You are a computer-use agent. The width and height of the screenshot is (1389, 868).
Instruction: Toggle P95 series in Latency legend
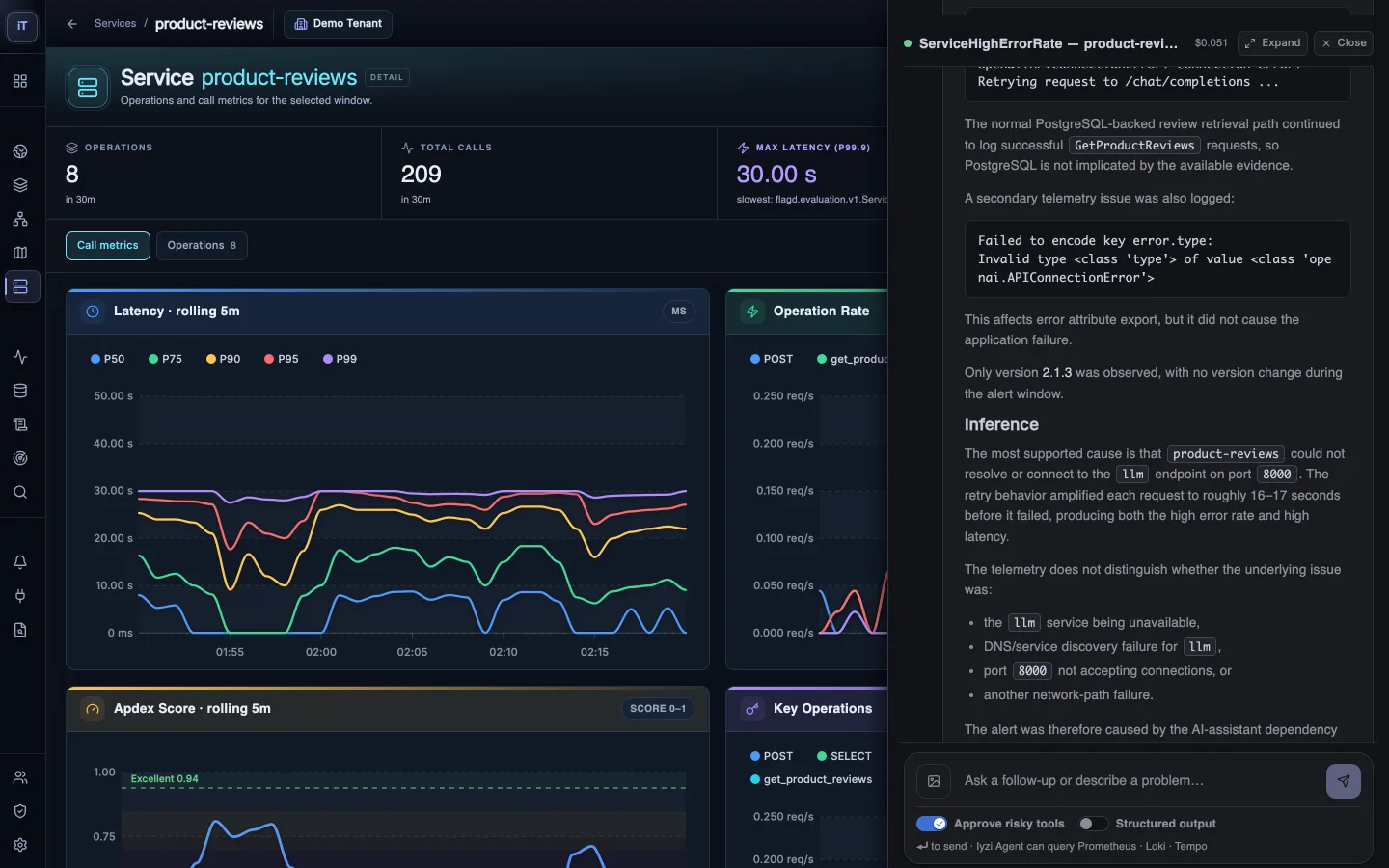(x=282, y=359)
